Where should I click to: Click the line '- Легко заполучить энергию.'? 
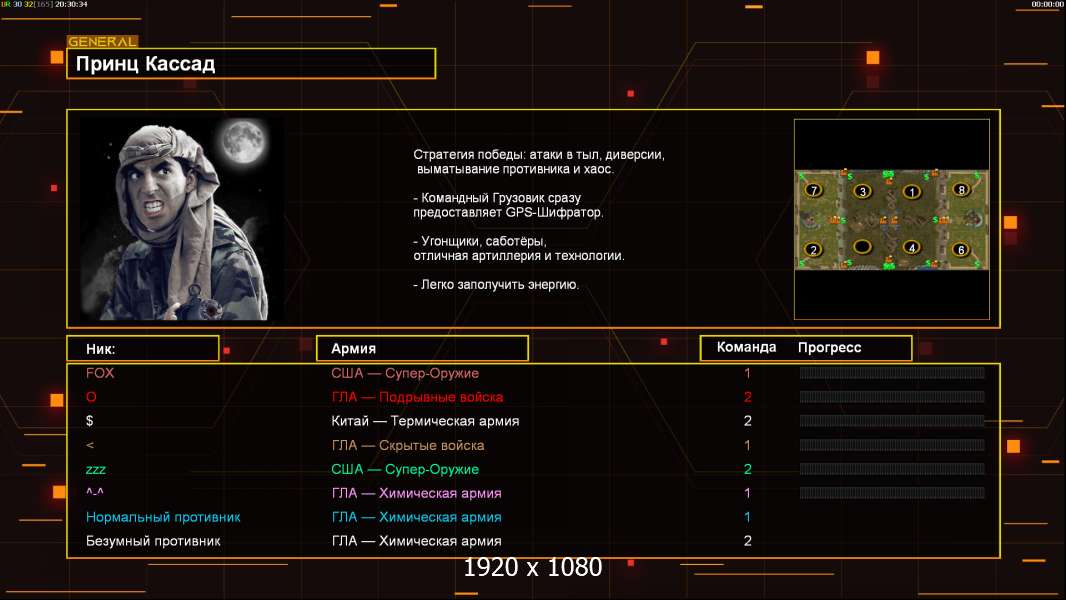pos(496,284)
